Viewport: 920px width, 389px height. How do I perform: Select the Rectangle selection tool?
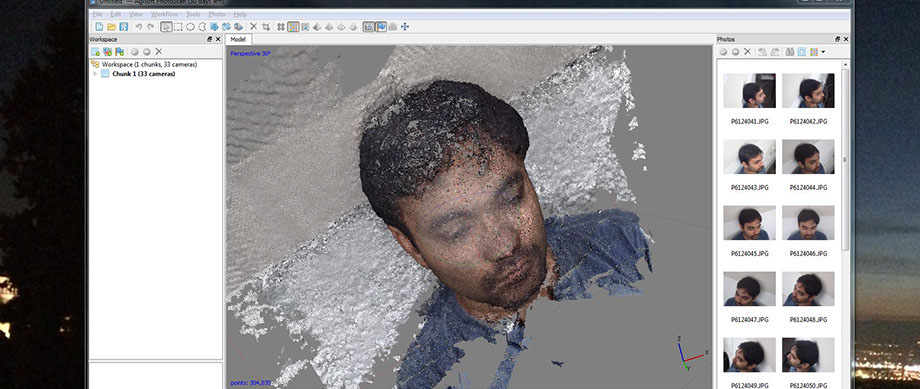pyautogui.click(x=178, y=26)
